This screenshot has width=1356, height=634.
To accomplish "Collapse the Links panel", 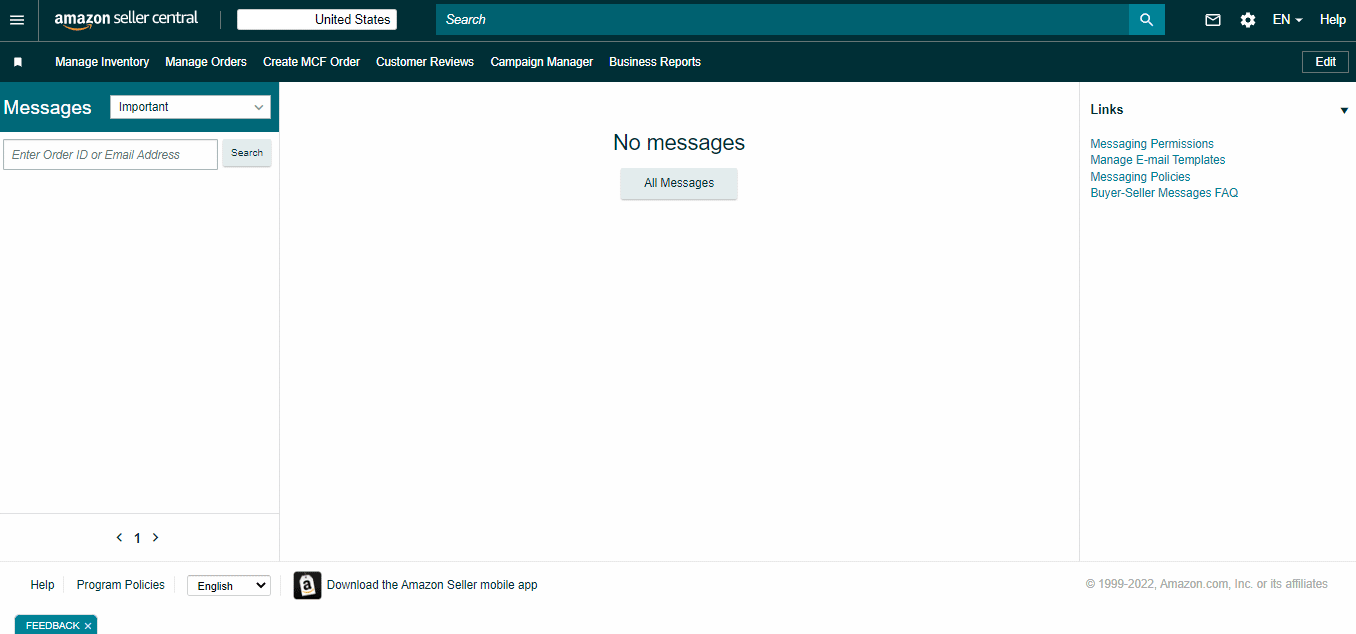I will point(1344,110).
